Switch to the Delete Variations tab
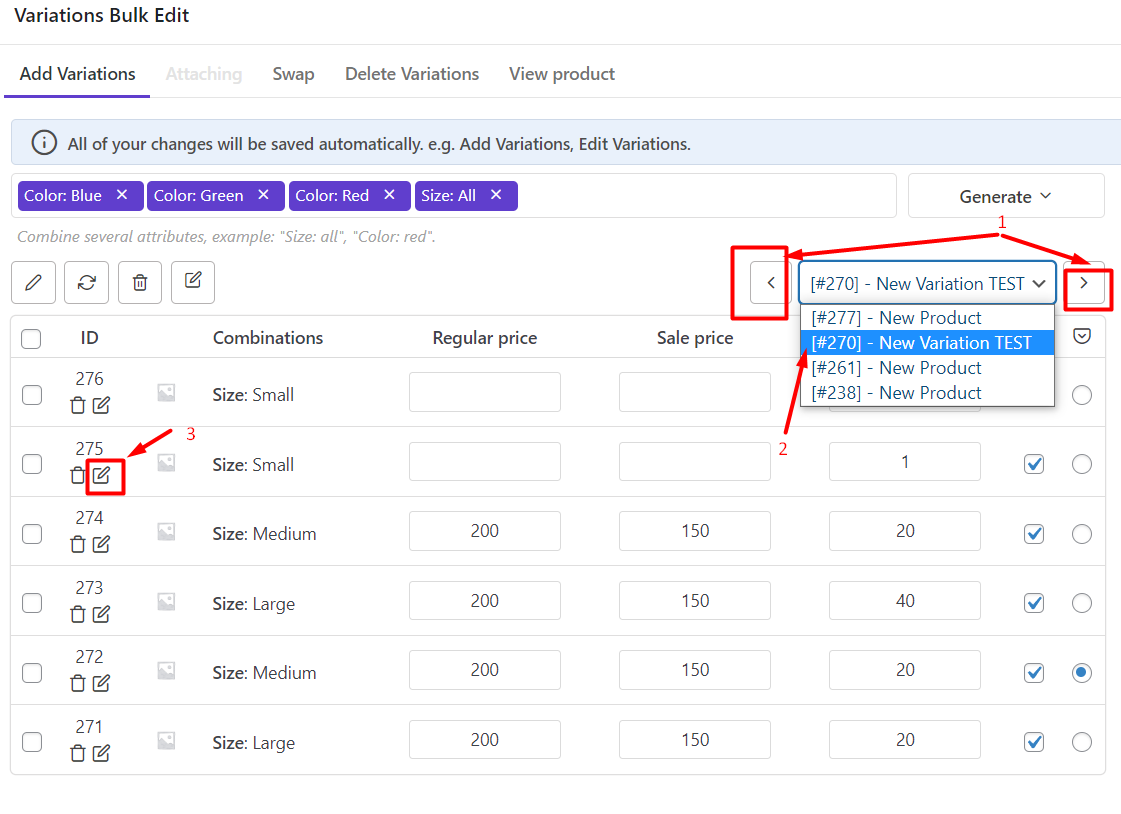Image resolution: width=1121 pixels, height=814 pixels. coord(412,74)
